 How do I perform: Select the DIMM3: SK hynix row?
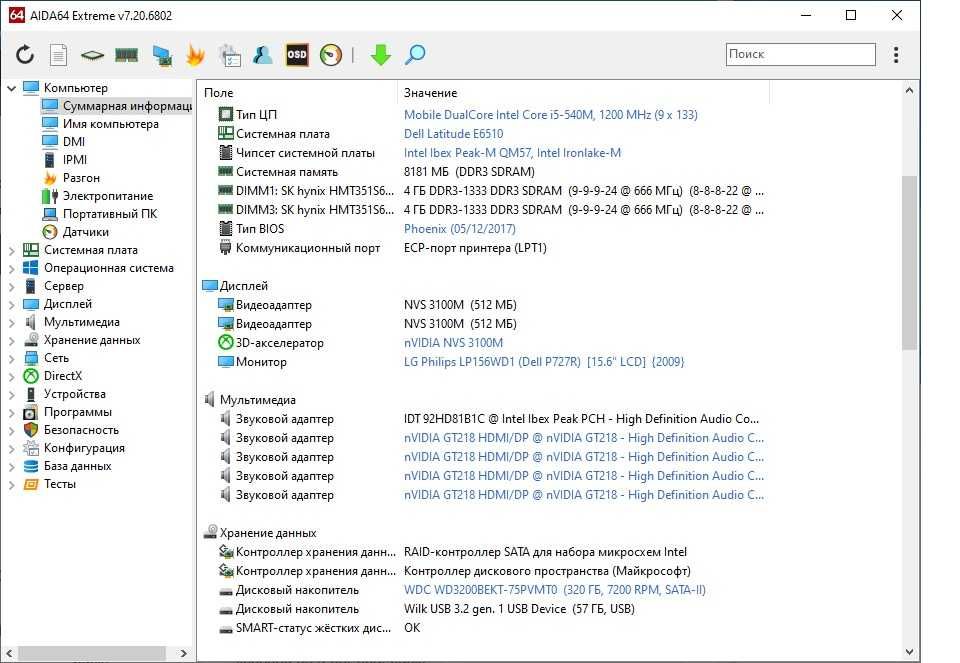(x=484, y=210)
